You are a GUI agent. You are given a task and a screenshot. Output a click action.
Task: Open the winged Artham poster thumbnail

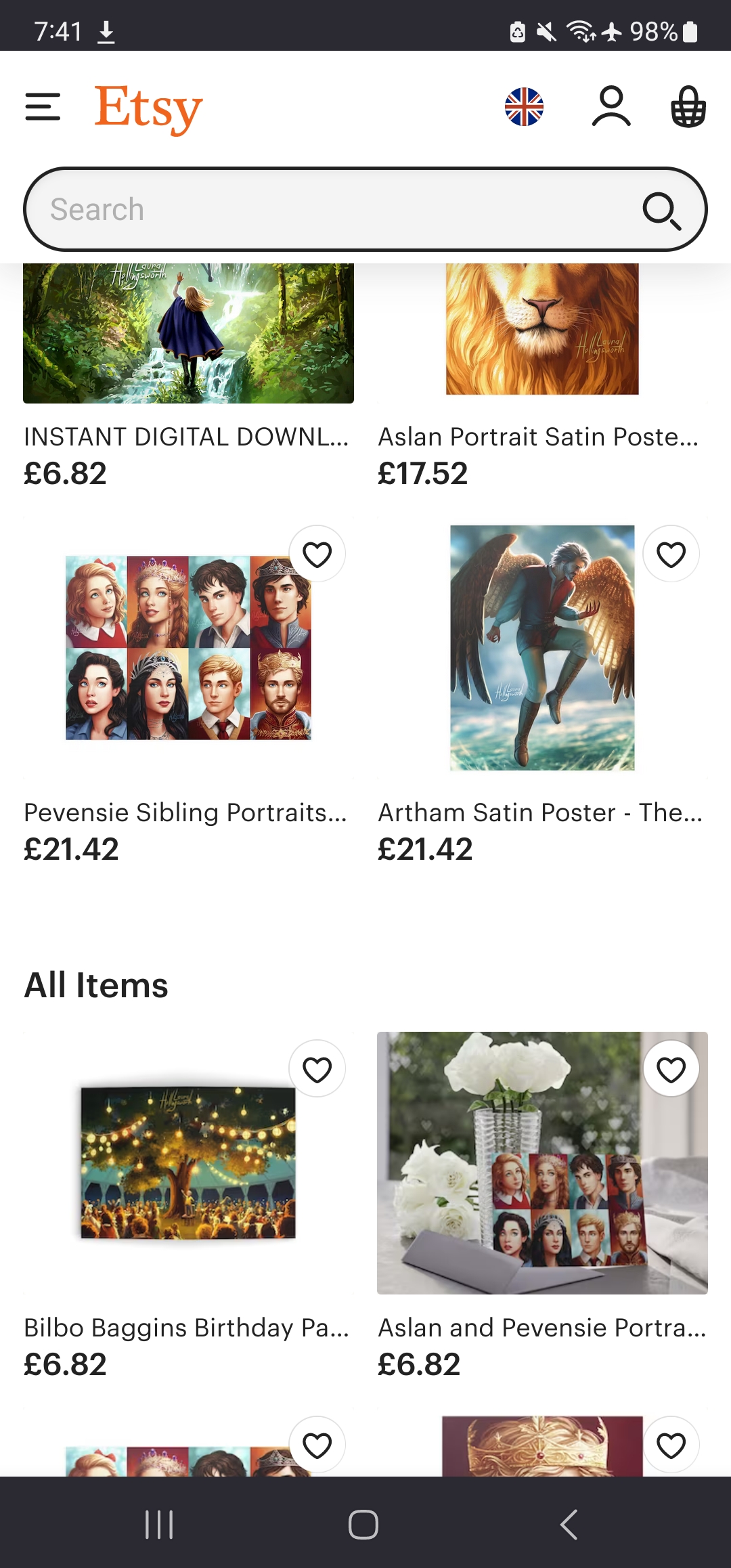(x=542, y=648)
